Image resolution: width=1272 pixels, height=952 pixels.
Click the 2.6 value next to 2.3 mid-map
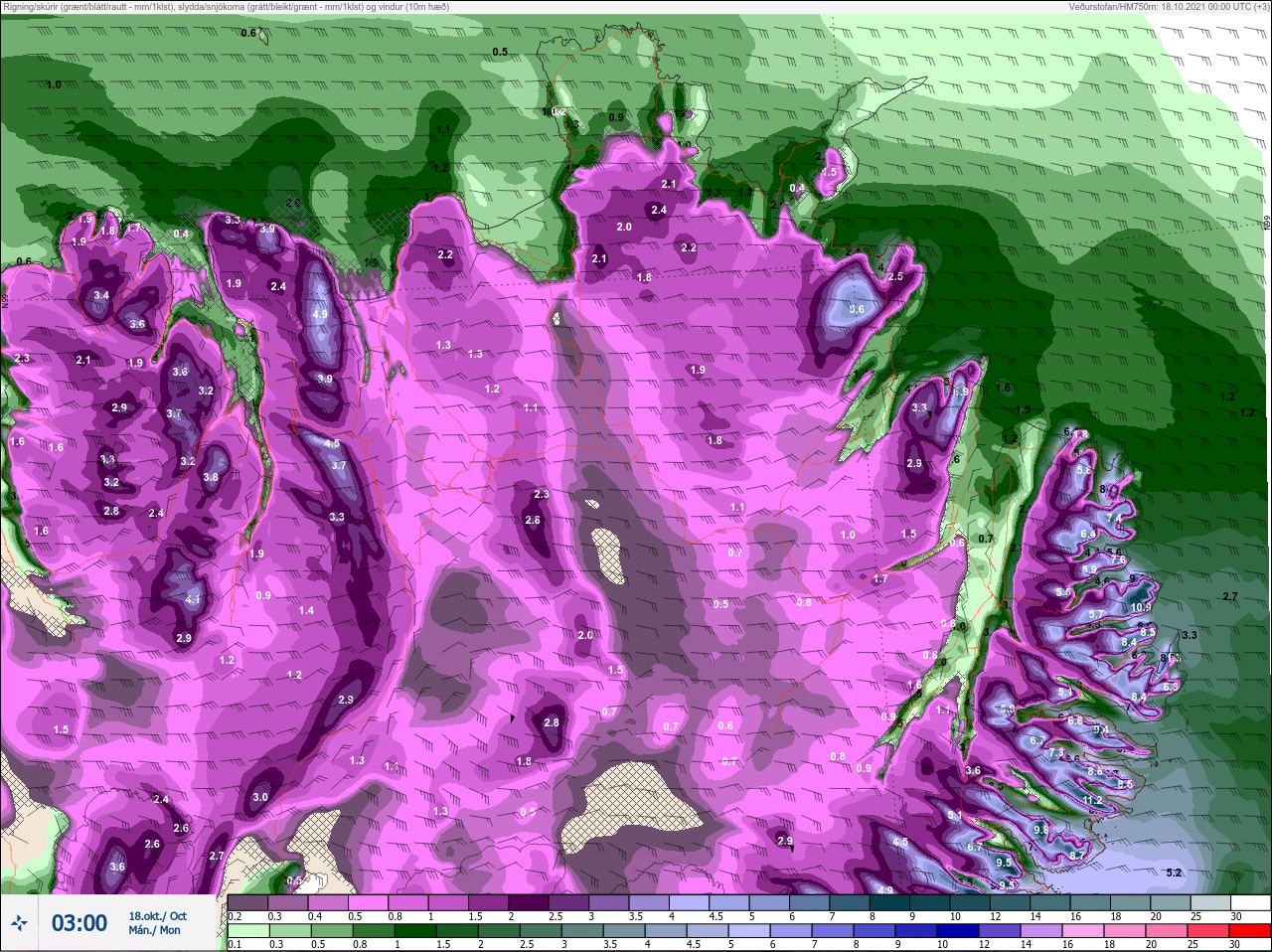tap(533, 520)
